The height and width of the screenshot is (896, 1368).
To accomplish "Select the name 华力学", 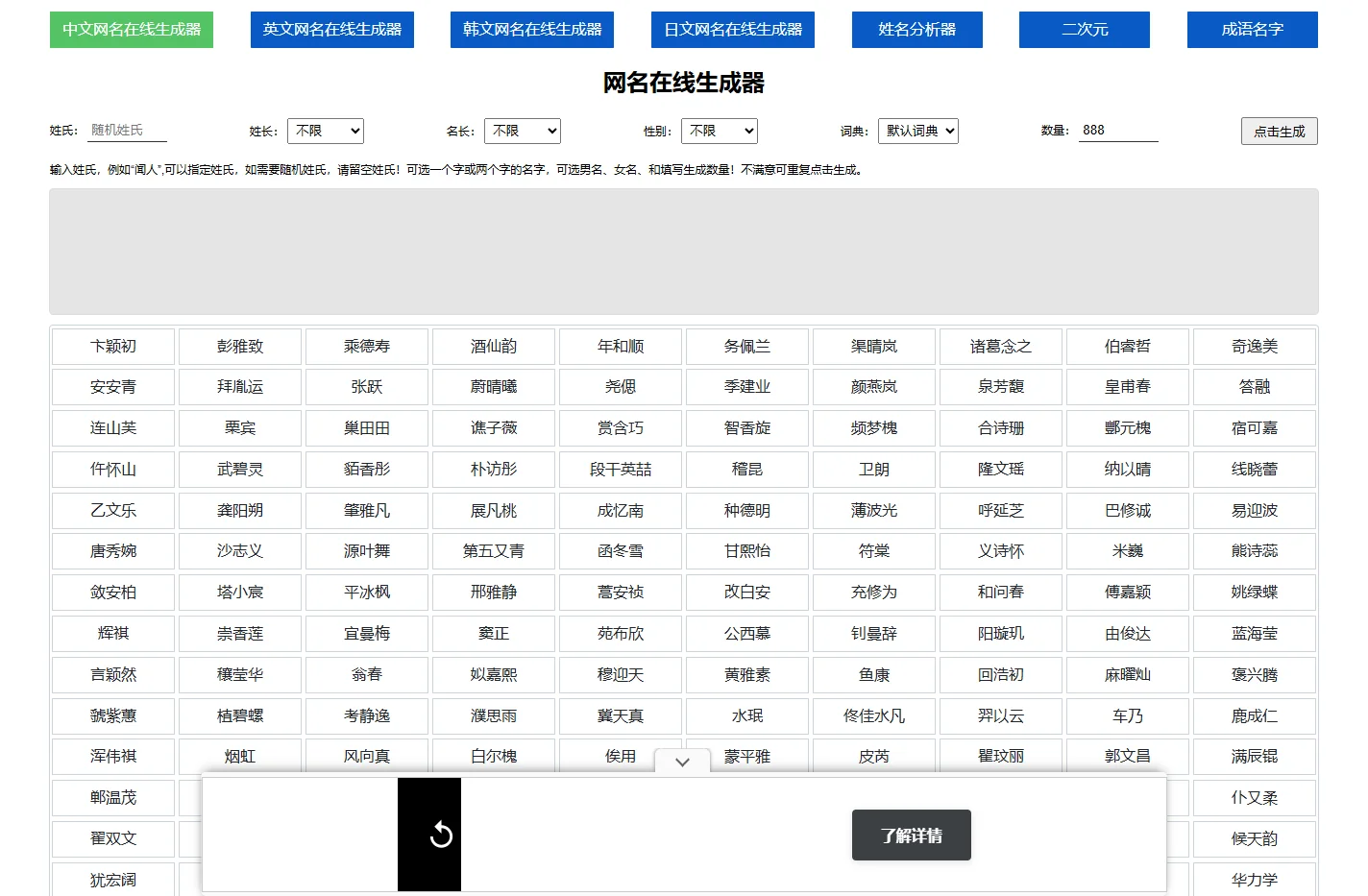I will pyautogui.click(x=1255, y=880).
